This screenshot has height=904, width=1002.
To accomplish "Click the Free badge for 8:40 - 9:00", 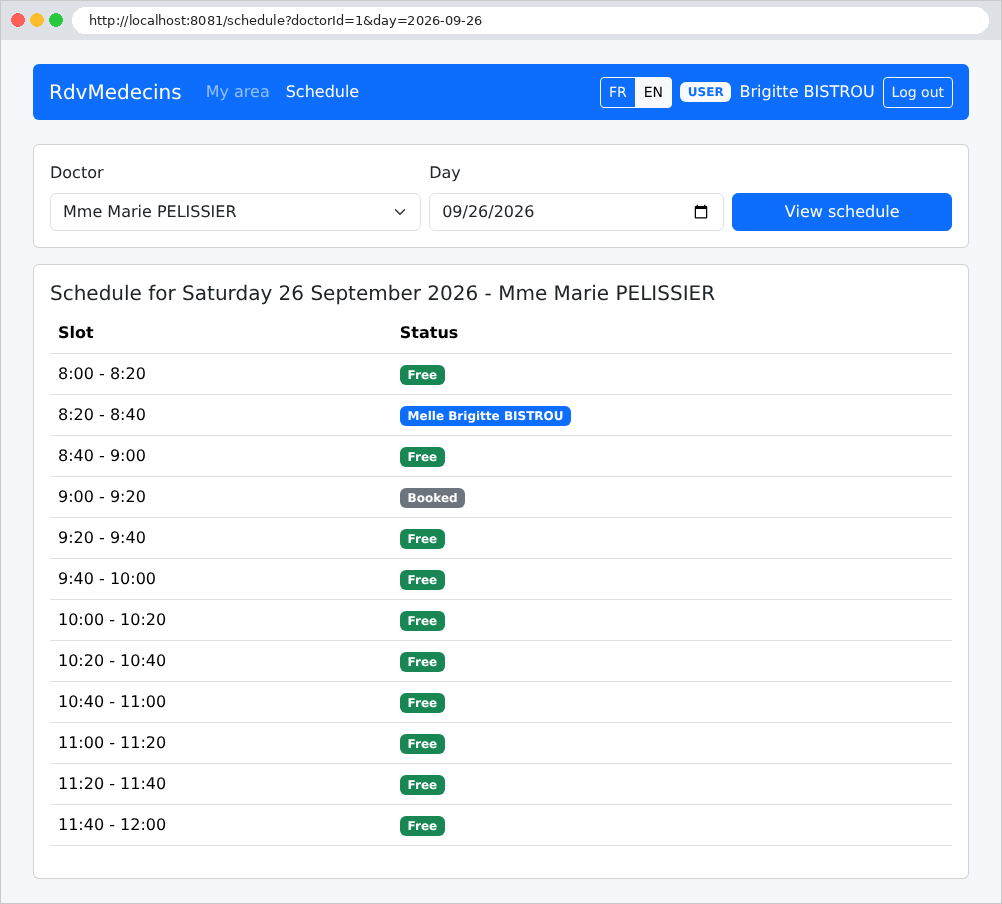I will 422,456.
